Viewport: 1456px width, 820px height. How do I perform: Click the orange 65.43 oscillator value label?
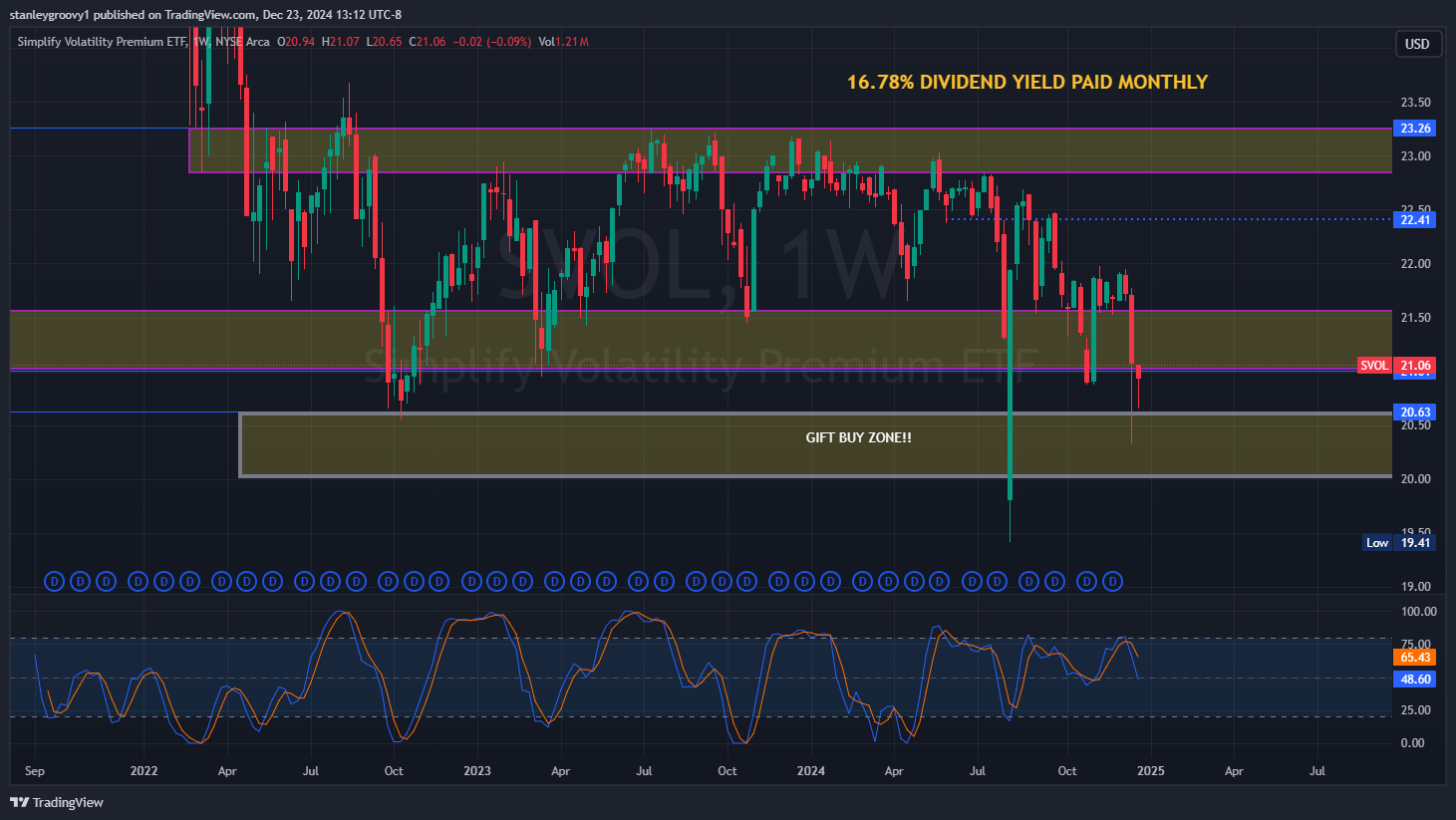point(1415,658)
